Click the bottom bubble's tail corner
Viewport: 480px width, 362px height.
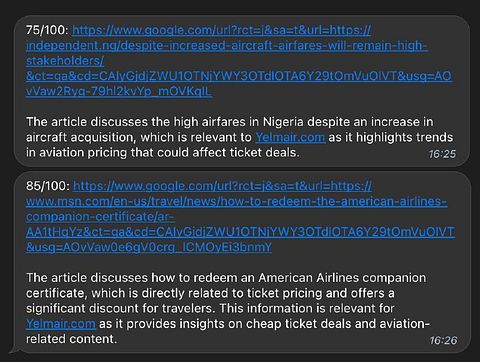tap(13, 350)
